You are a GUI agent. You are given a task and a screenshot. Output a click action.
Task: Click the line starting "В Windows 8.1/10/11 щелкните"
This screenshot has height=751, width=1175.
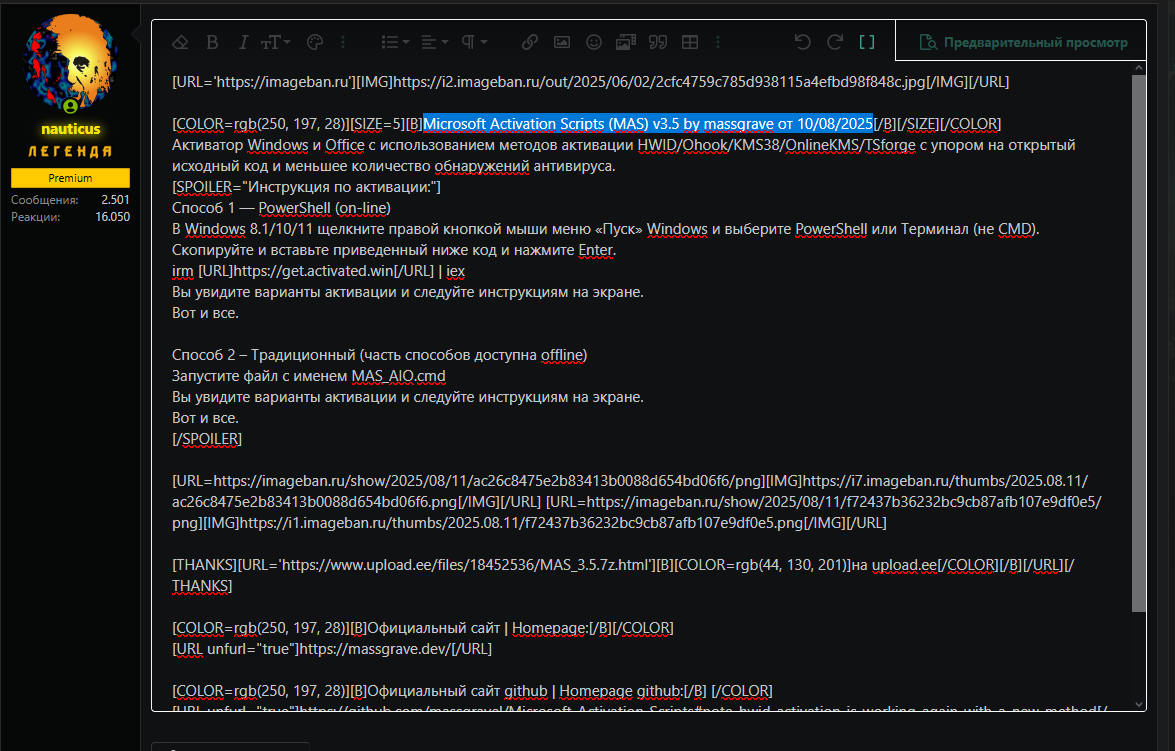[605, 229]
